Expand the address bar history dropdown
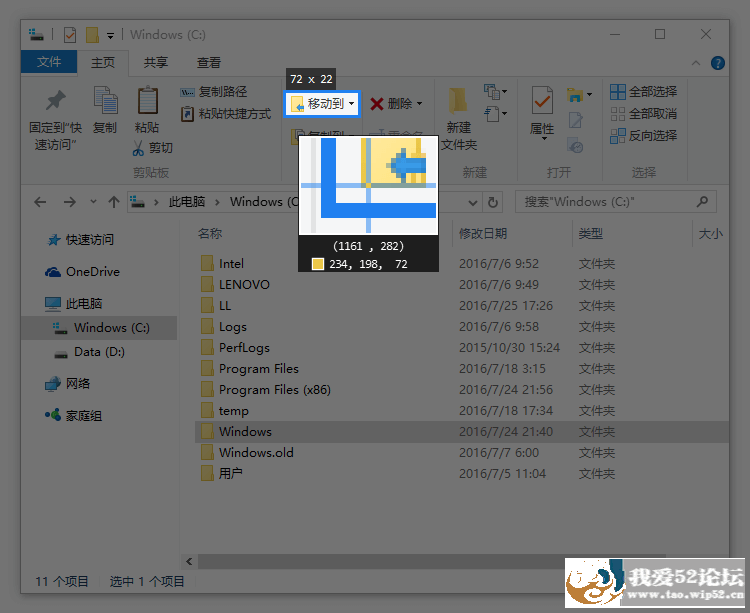The height and width of the screenshot is (613, 750). [473, 202]
